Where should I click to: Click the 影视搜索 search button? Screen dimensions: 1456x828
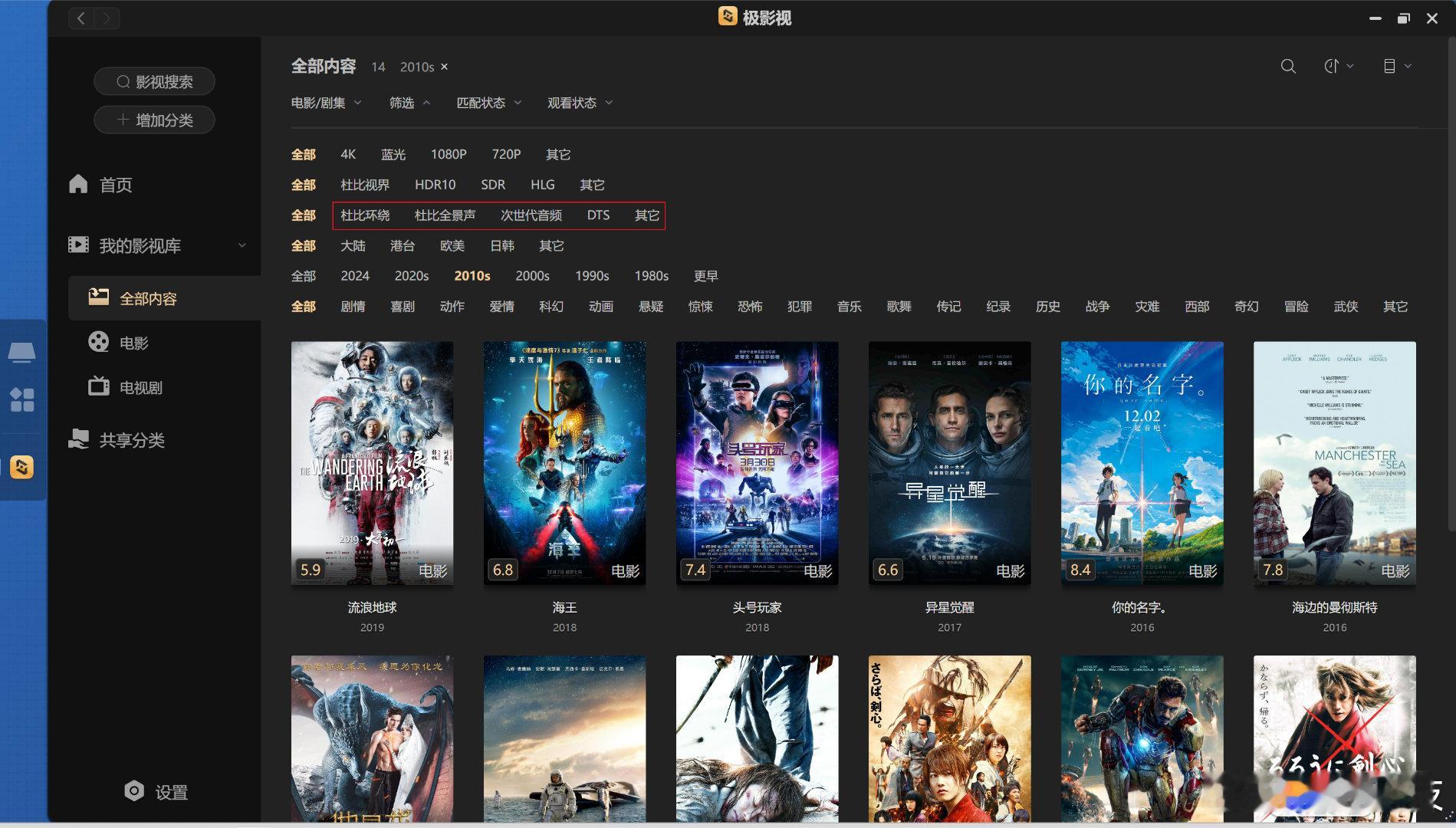pyautogui.click(x=154, y=81)
